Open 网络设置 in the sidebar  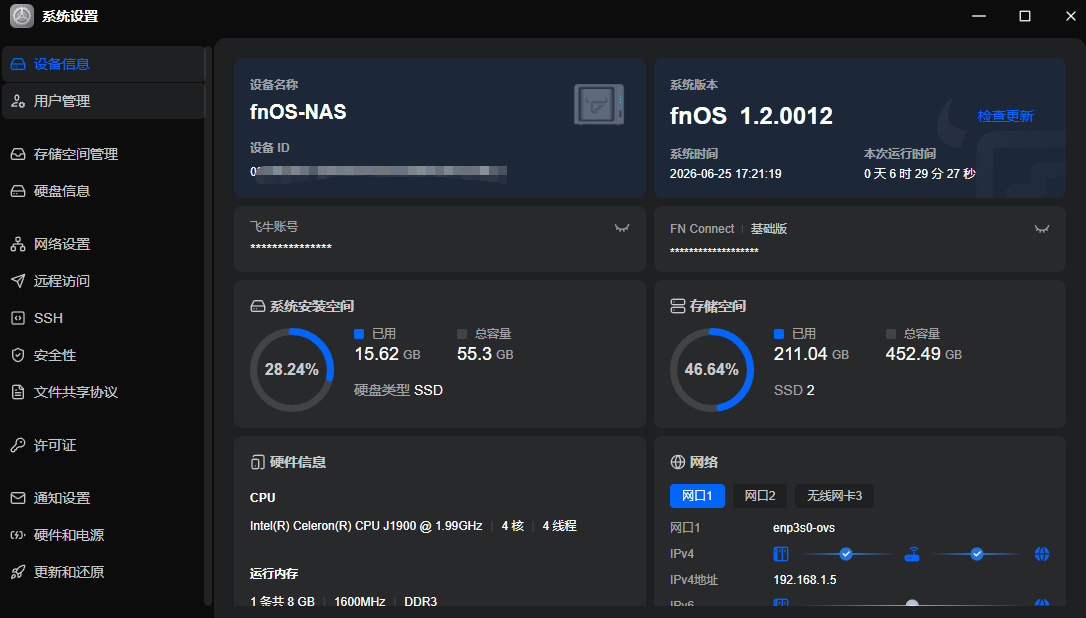(x=104, y=244)
